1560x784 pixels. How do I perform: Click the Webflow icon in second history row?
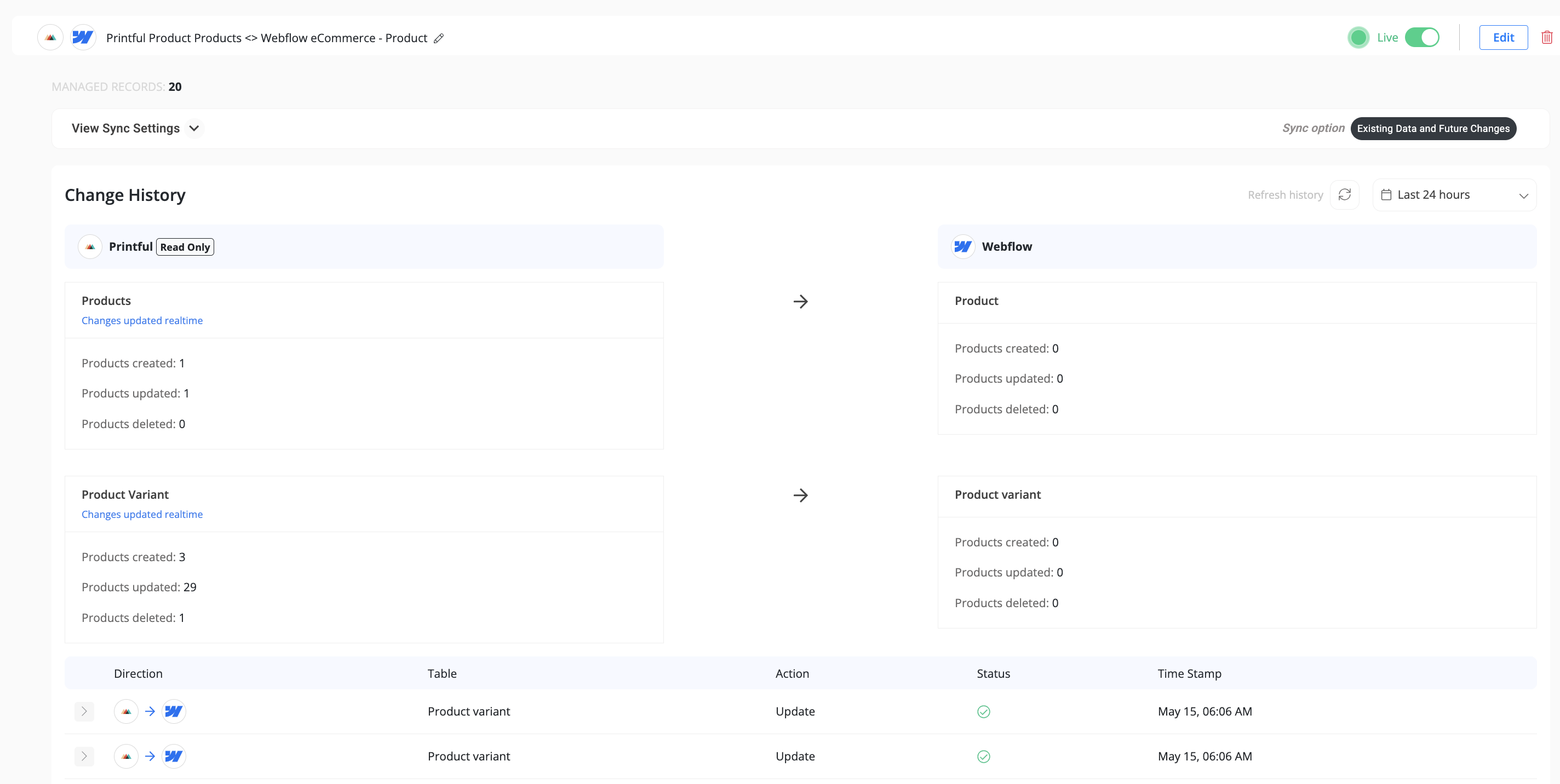point(174,756)
